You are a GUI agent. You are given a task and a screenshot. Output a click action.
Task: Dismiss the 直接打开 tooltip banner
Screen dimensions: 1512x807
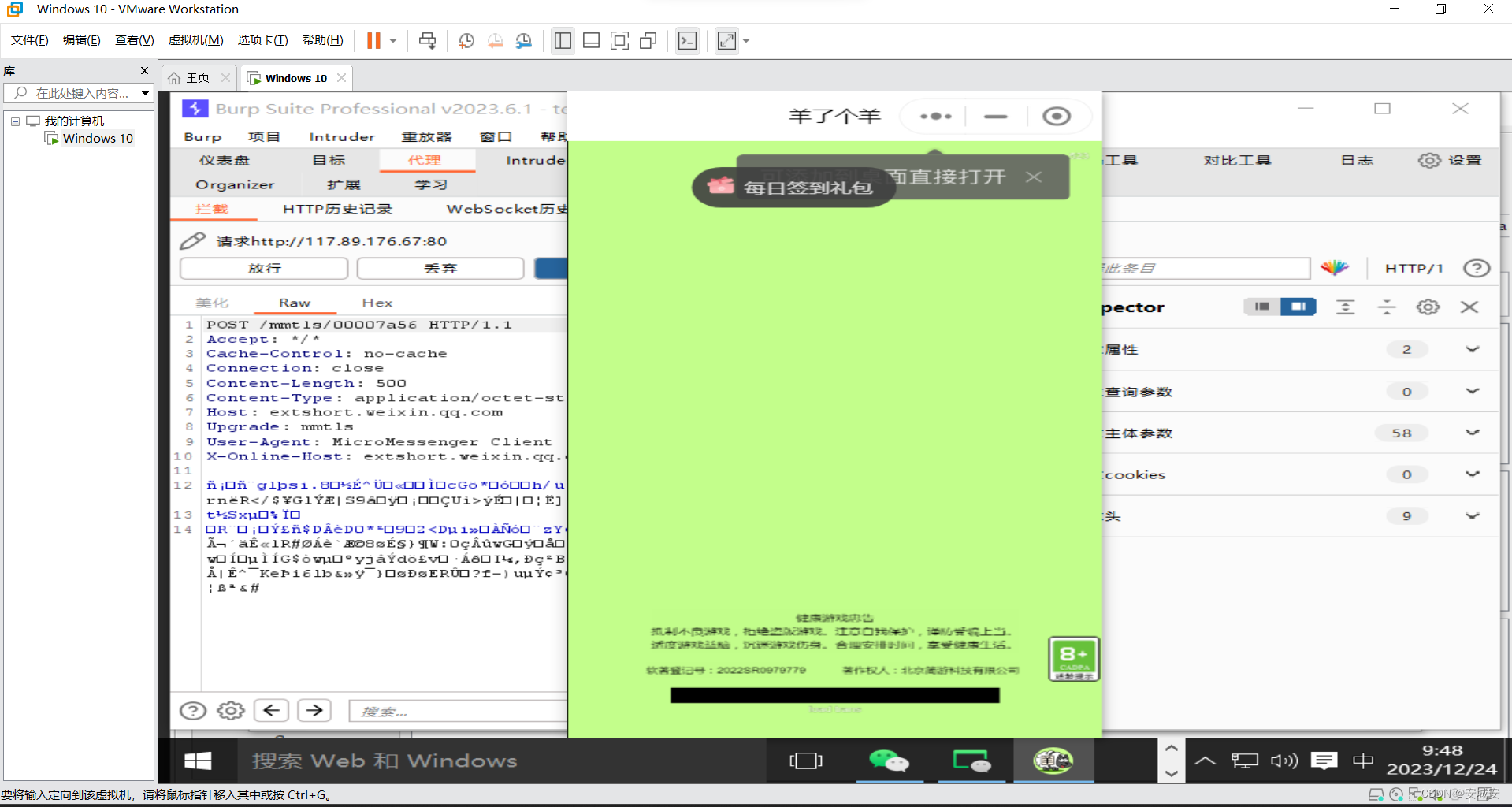click(x=1034, y=177)
